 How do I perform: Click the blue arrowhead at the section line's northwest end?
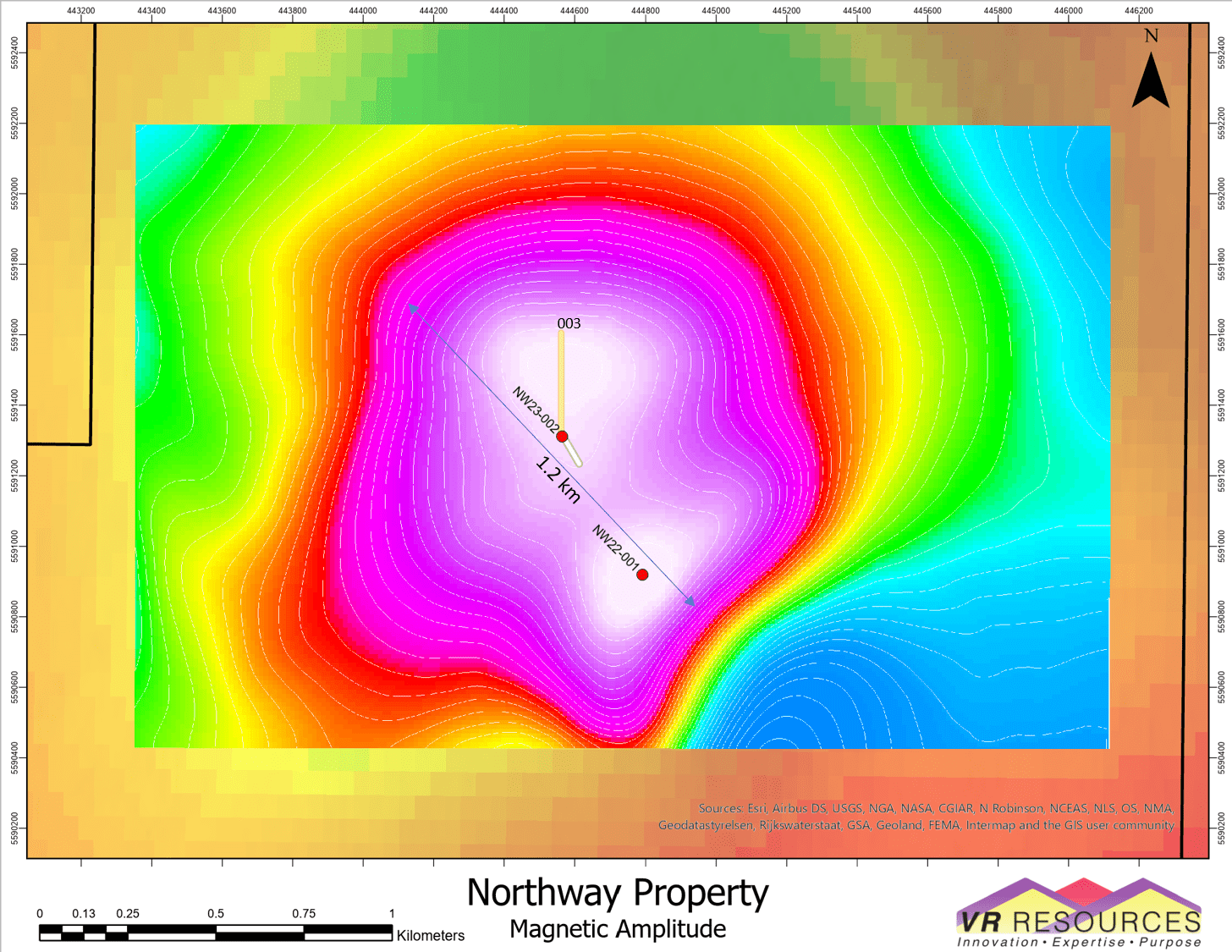(x=412, y=307)
